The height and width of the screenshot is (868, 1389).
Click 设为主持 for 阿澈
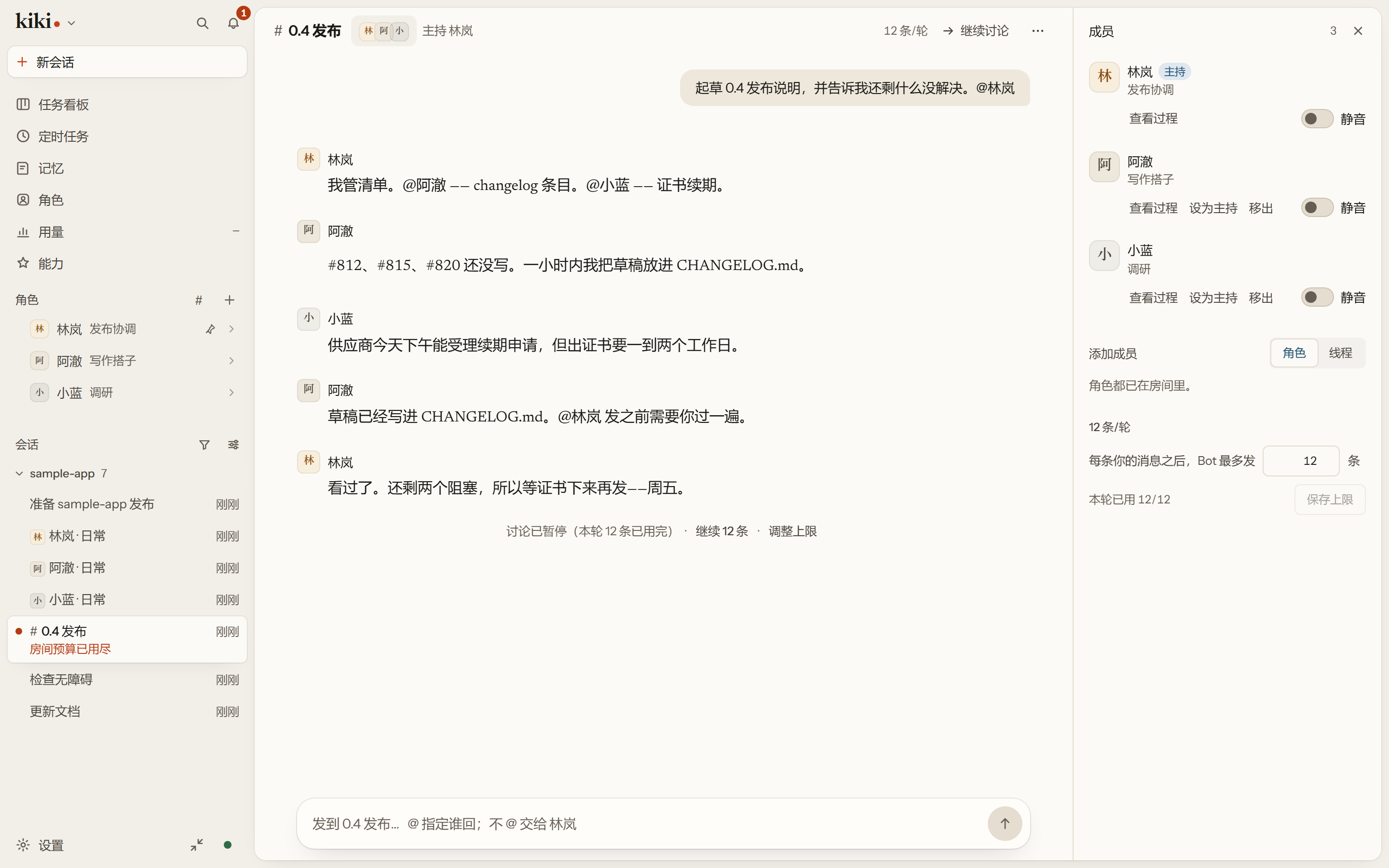click(x=1213, y=208)
